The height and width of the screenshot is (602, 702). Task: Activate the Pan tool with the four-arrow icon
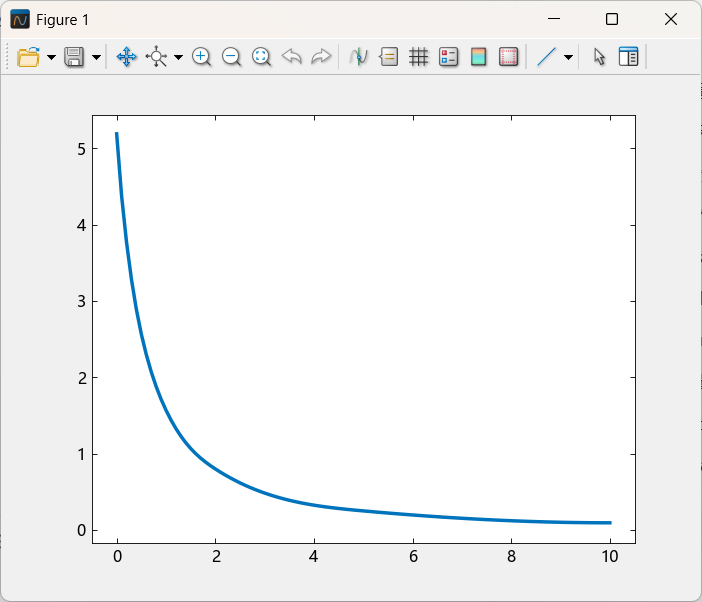click(x=126, y=57)
